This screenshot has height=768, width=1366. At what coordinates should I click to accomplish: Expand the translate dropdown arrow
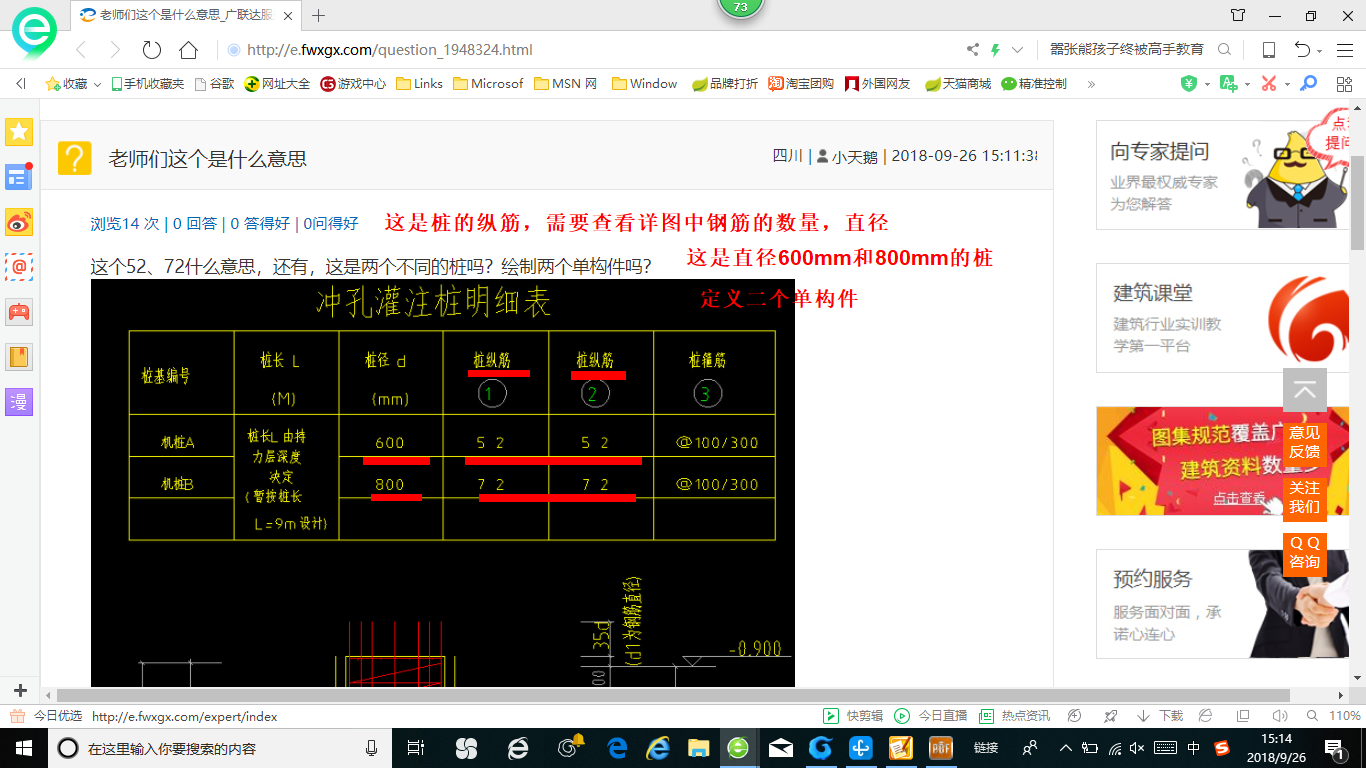tap(1246, 84)
